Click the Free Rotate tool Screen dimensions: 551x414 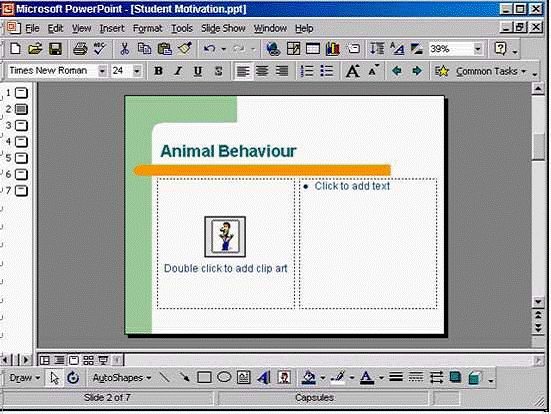click(73, 378)
